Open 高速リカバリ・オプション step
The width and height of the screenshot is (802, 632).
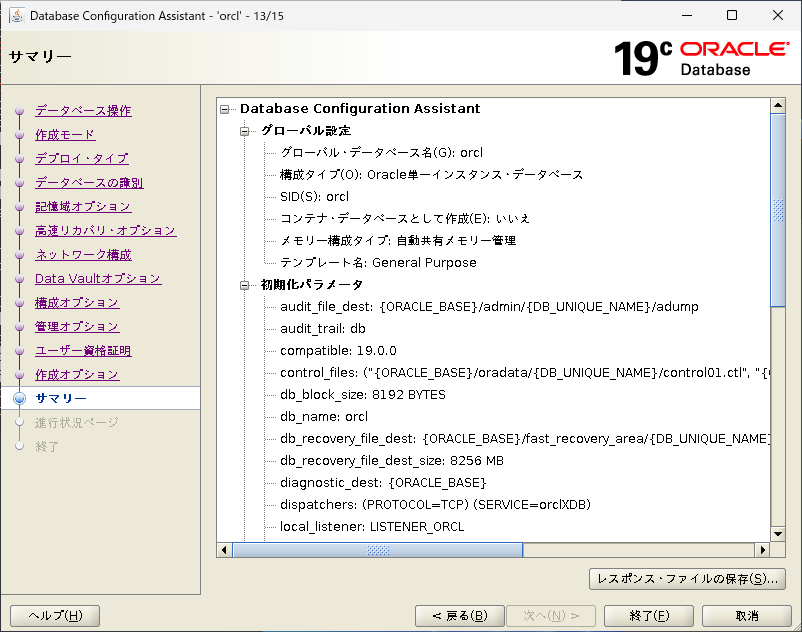[x=105, y=231]
